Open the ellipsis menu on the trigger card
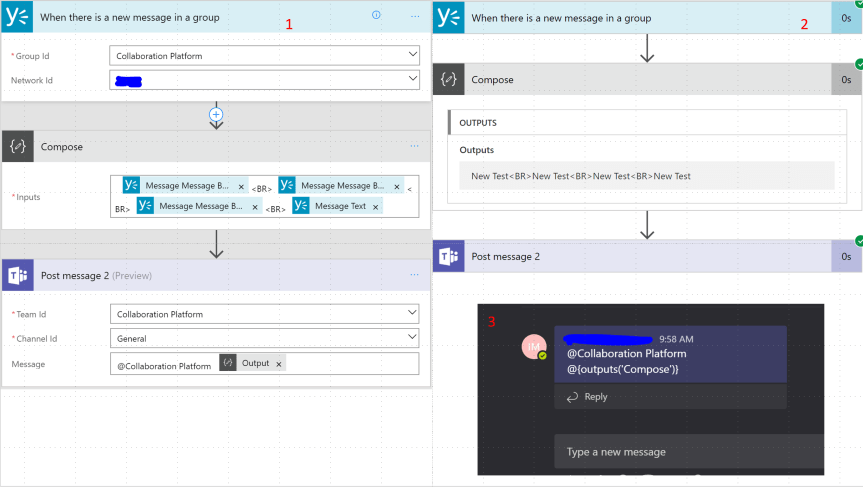 pos(415,17)
